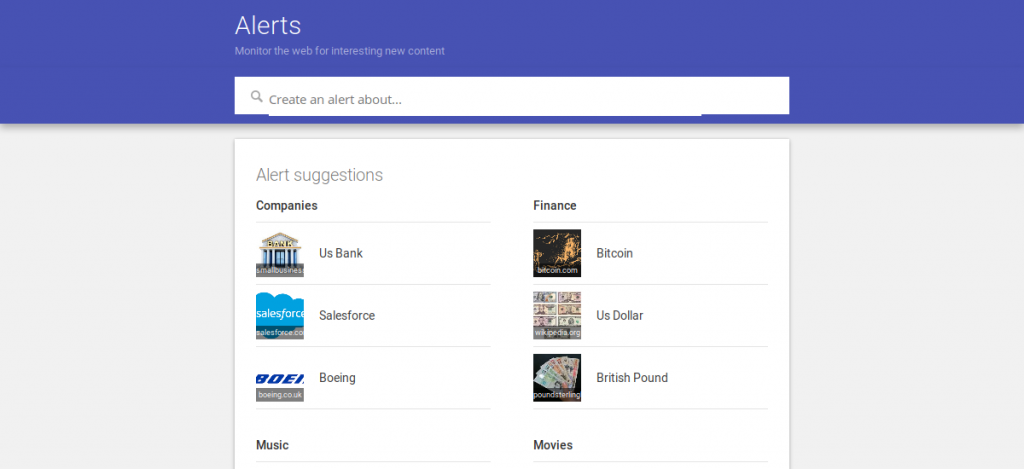This screenshot has height=469, width=1024.
Task: Click the British Pound banknotes thumbnail
Action: tap(557, 378)
